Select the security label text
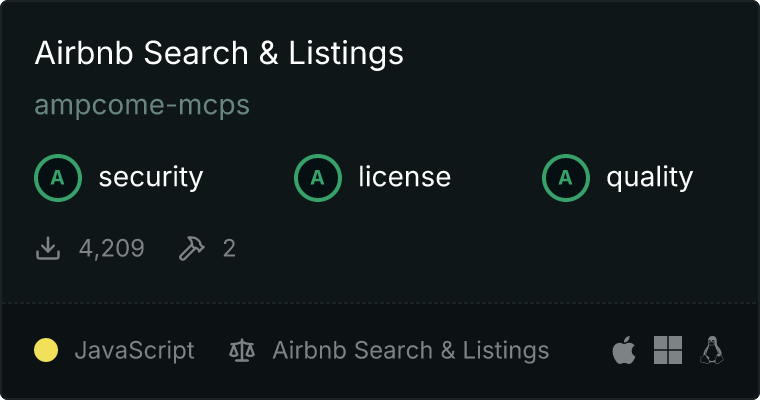The width and height of the screenshot is (760, 400). pyautogui.click(x=150, y=178)
